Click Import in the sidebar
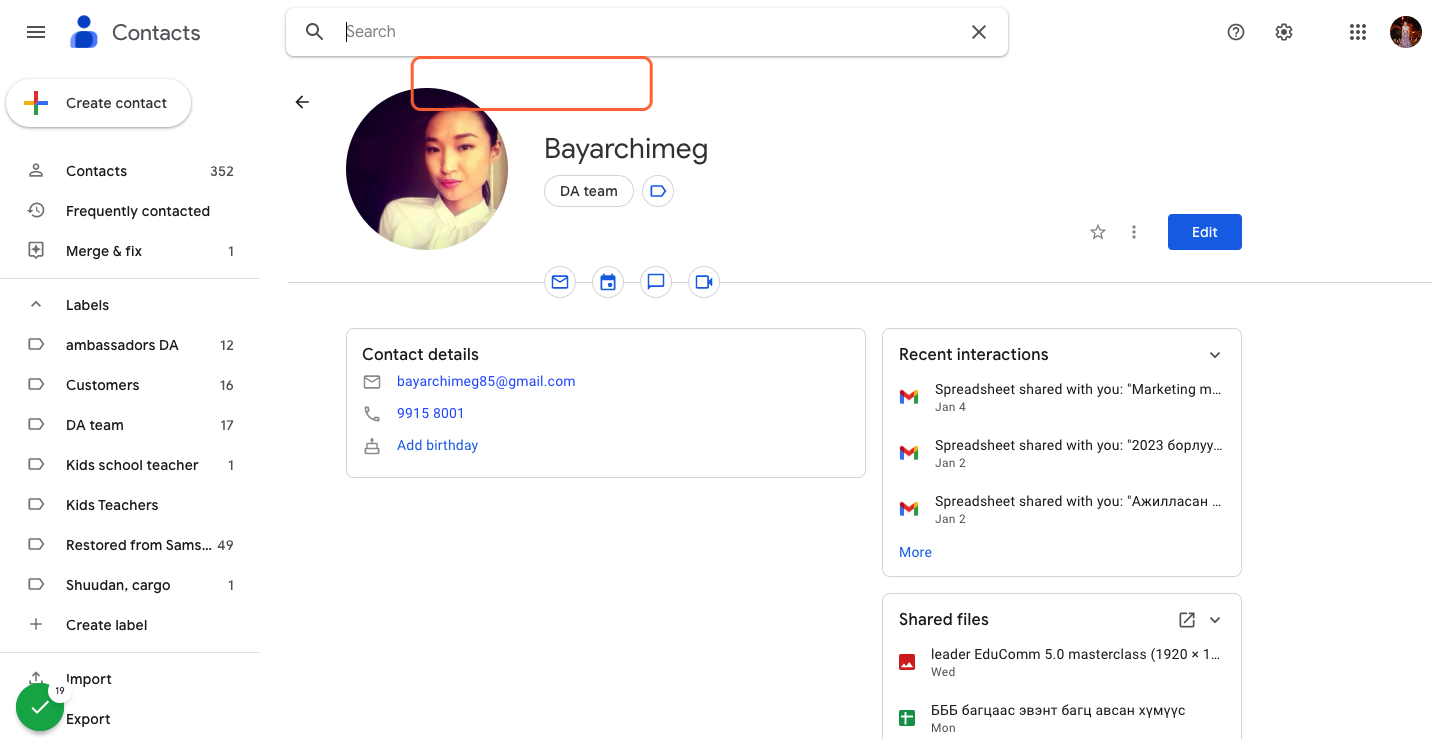 [x=130, y=679]
